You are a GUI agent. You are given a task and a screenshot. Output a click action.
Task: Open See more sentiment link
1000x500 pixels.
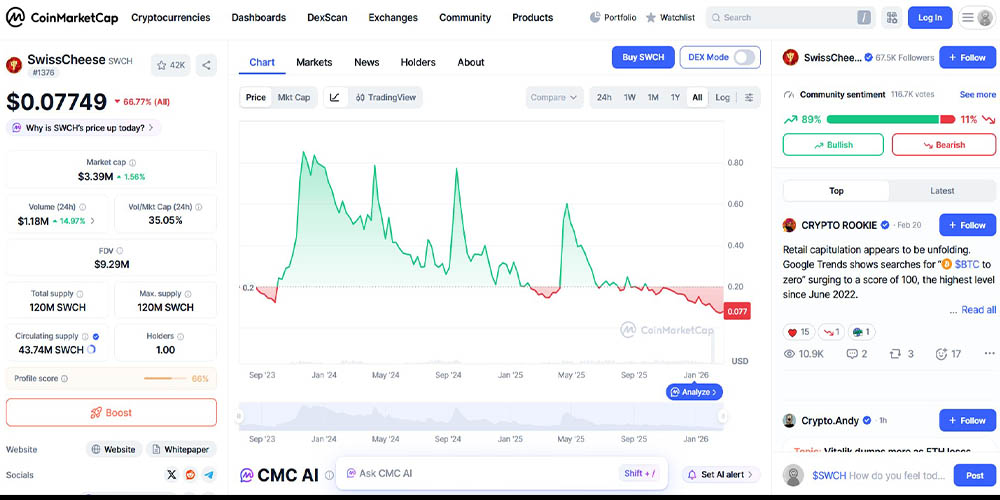(978, 94)
